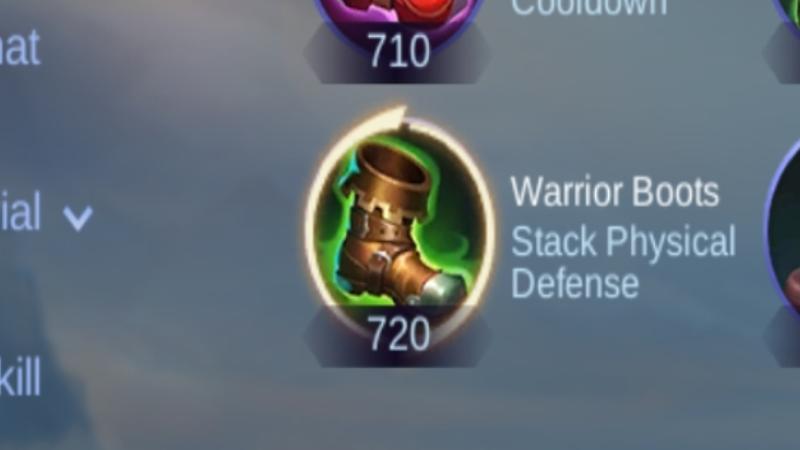Click the cropped price hexagon right of 710
The height and width of the screenshot is (450, 800).
tap(782, 53)
